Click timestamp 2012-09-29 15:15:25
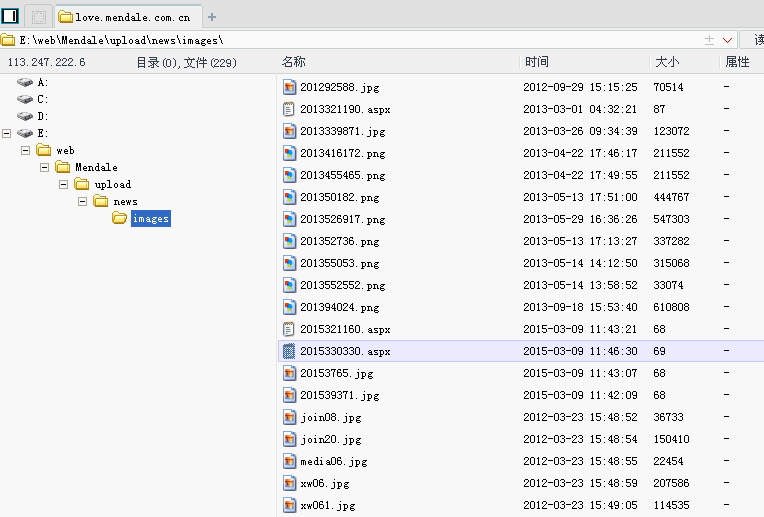The width and height of the screenshot is (764, 517). pyautogui.click(x=580, y=87)
